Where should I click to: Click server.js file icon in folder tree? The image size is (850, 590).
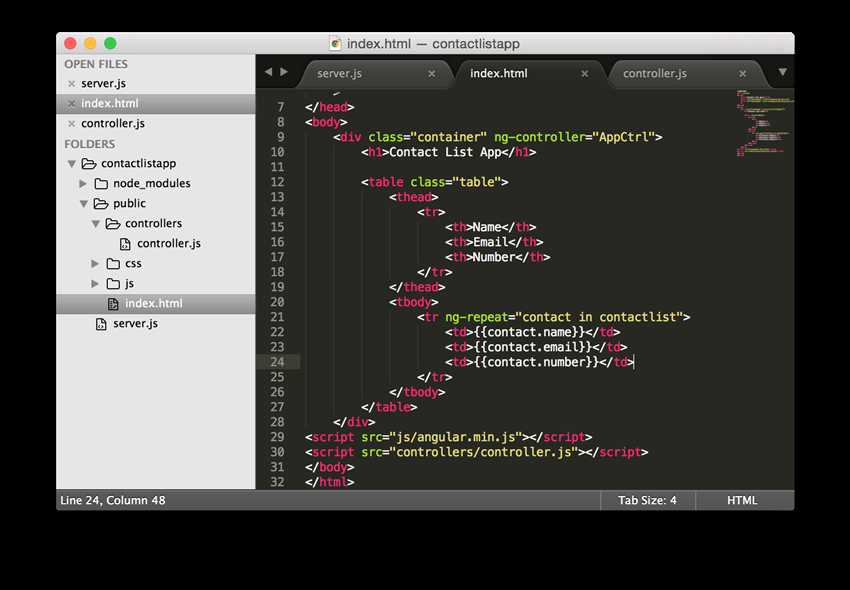101,324
